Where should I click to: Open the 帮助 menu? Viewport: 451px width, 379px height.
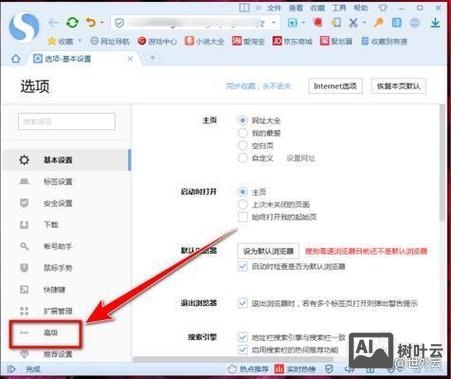point(361,8)
